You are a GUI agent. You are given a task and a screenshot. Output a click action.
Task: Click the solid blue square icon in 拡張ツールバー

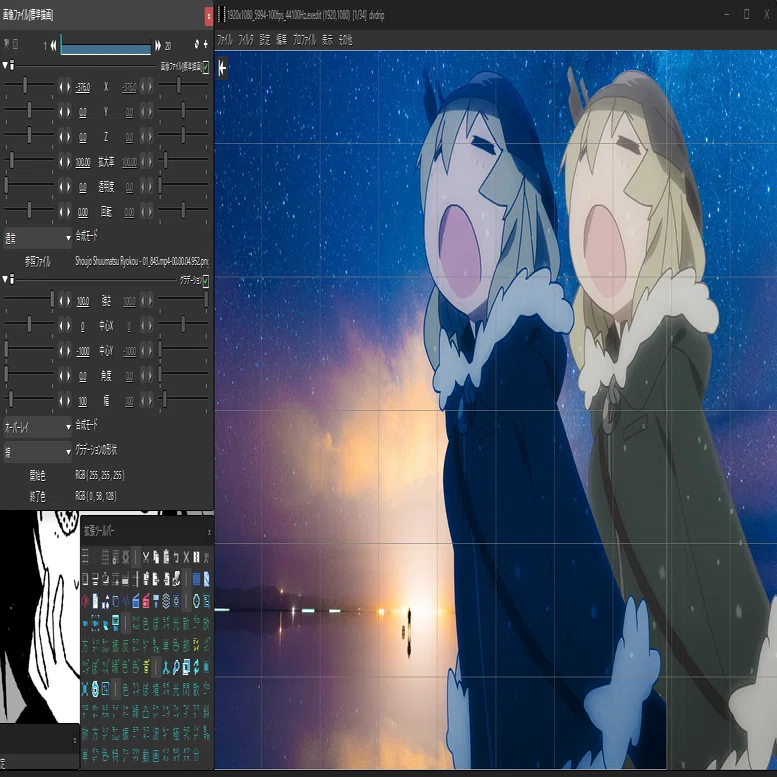pyautogui.click(x=196, y=579)
